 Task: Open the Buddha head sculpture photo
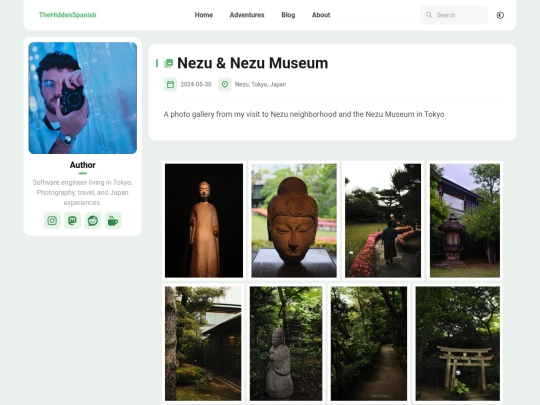click(x=294, y=220)
